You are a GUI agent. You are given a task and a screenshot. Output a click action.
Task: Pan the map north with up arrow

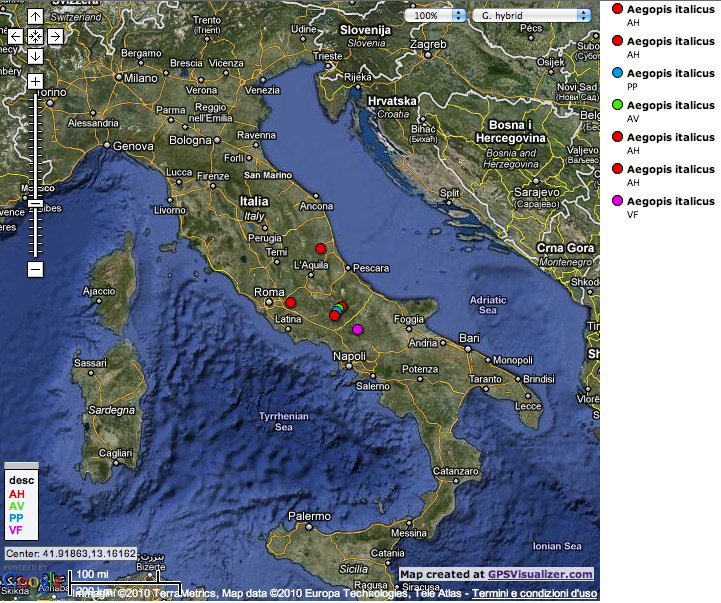point(35,17)
